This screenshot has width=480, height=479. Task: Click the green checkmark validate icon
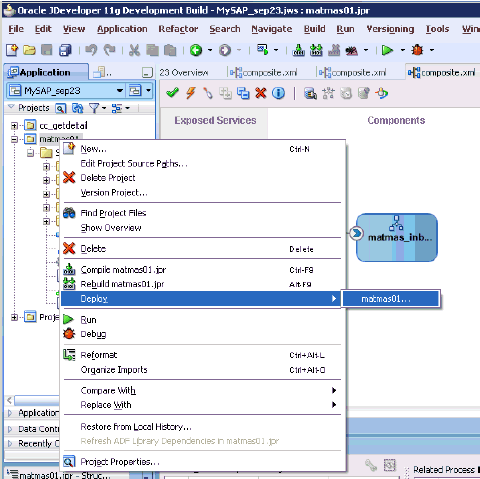[x=172, y=93]
